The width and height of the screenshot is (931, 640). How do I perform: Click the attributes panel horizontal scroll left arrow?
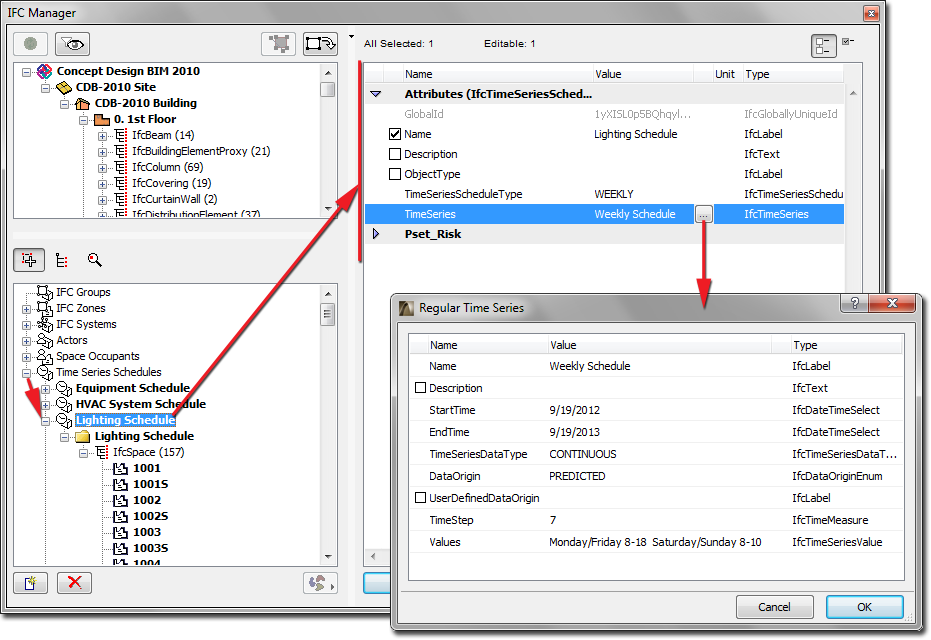pos(373,556)
